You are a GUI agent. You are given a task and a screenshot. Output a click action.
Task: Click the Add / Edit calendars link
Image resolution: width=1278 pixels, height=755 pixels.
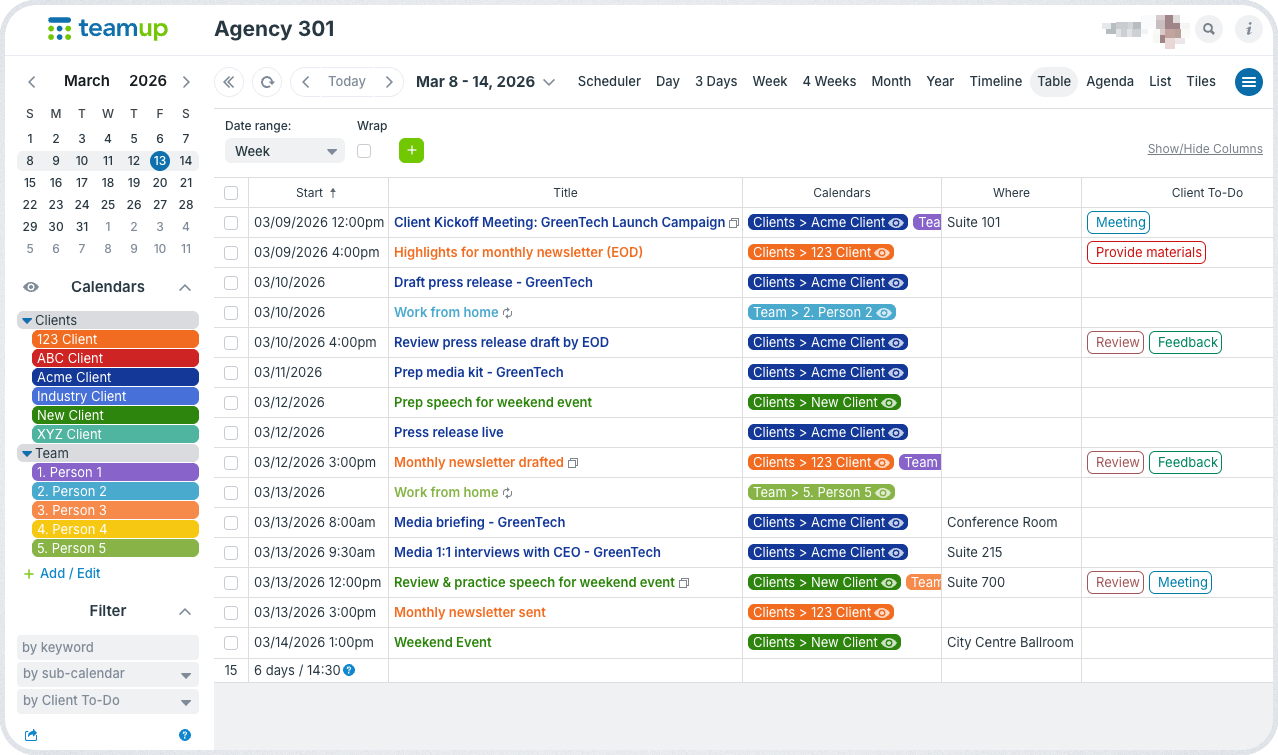pos(70,573)
